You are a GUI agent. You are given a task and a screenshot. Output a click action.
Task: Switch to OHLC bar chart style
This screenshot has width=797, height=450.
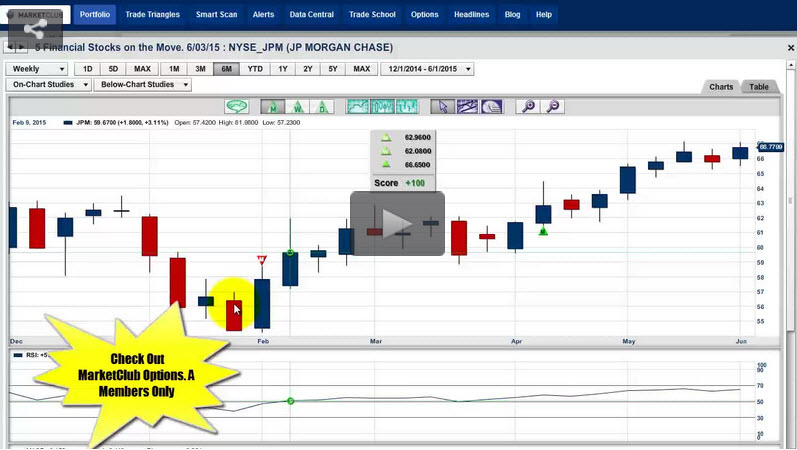[x=407, y=106]
